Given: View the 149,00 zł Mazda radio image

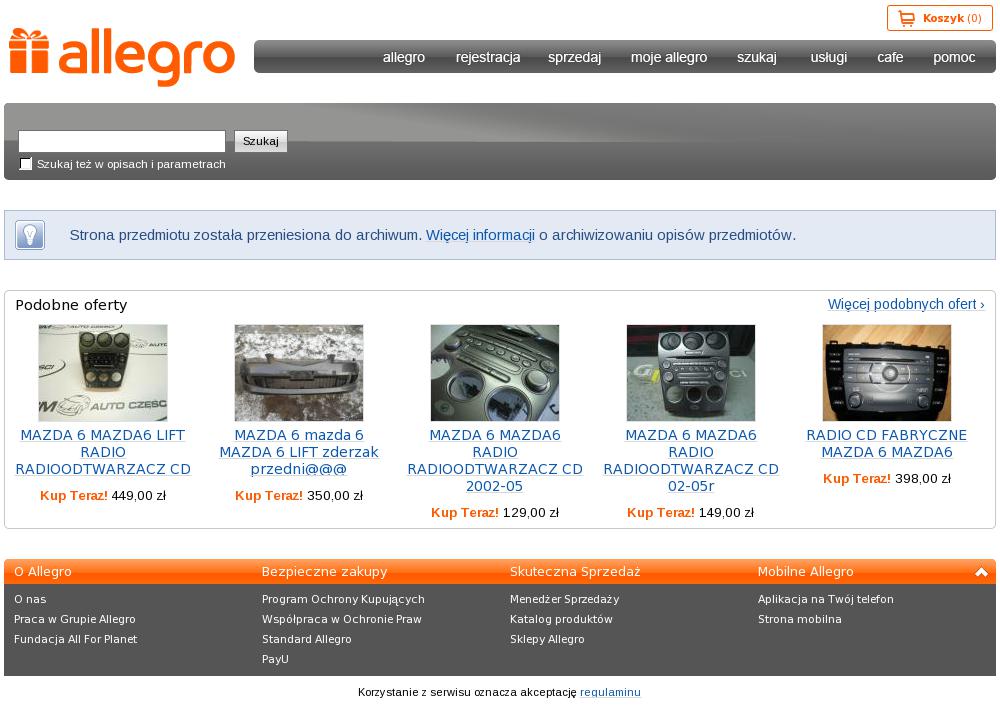Looking at the screenshot, I should 691,373.
